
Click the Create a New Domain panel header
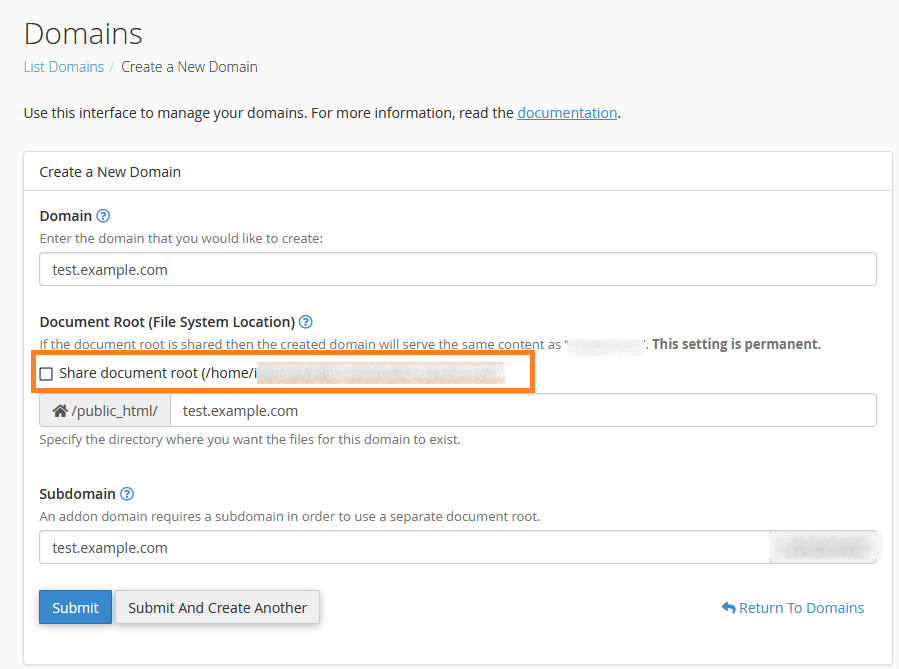[110, 172]
